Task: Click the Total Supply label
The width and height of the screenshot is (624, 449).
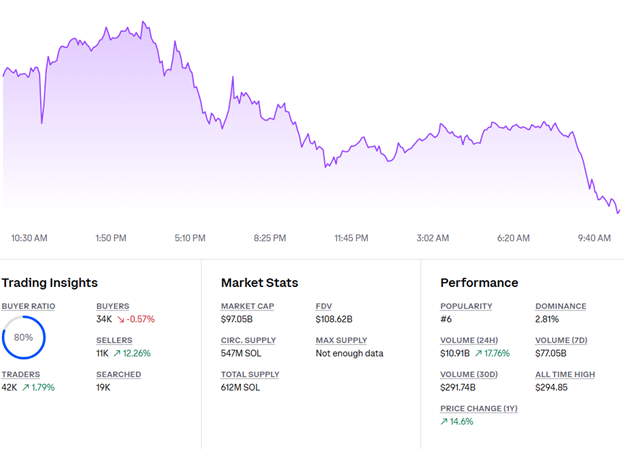Action: [x=252, y=374]
